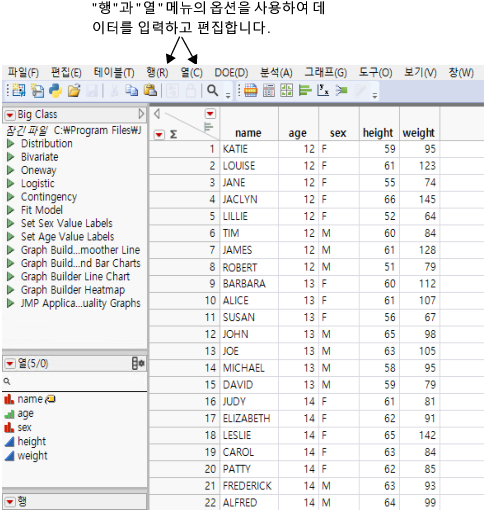Run Graph Builder Heatmap via green triangle
This screenshot has width=486, height=512.
[x=11, y=290]
